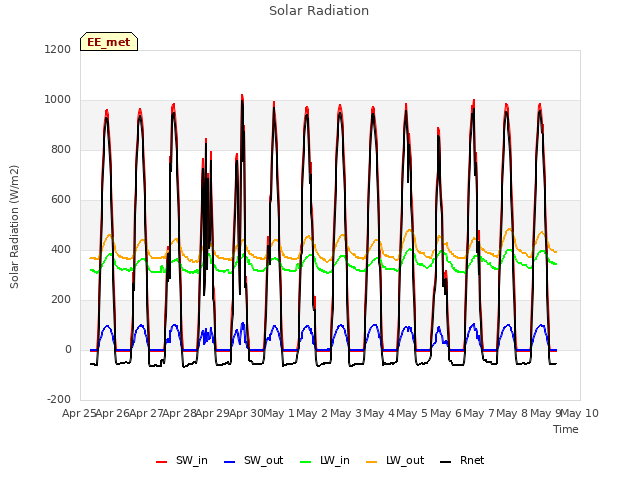Click y-axis tick label 800
This screenshot has width=640, height=480.
(61, 149)
